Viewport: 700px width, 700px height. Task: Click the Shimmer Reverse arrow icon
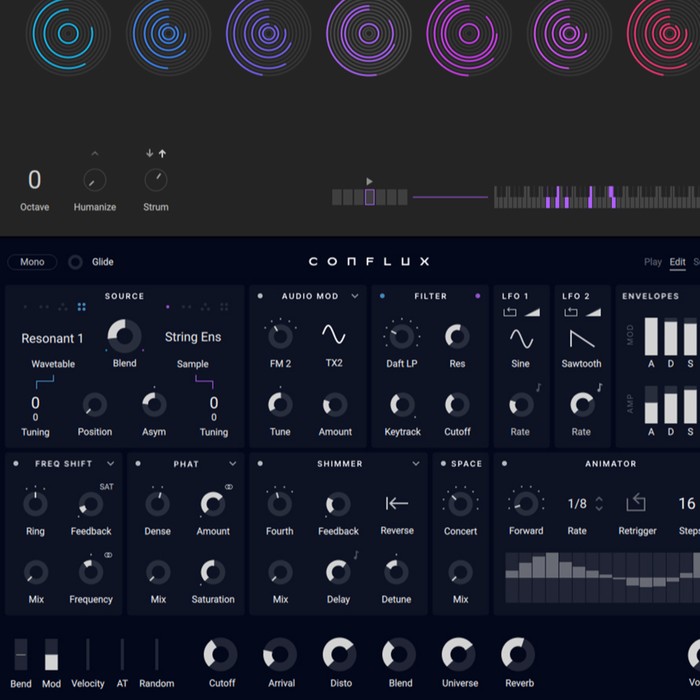[396, 504]
